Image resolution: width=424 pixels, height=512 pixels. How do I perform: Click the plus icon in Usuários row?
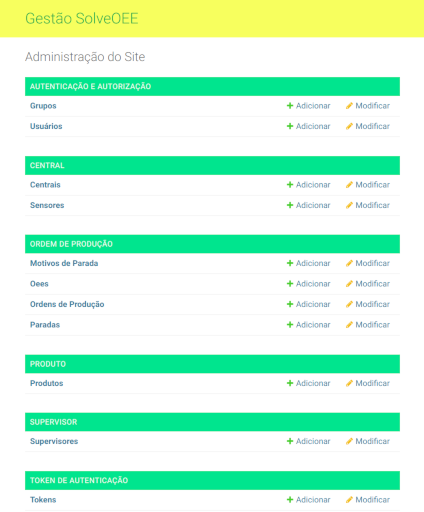click(x=290, y=126)
